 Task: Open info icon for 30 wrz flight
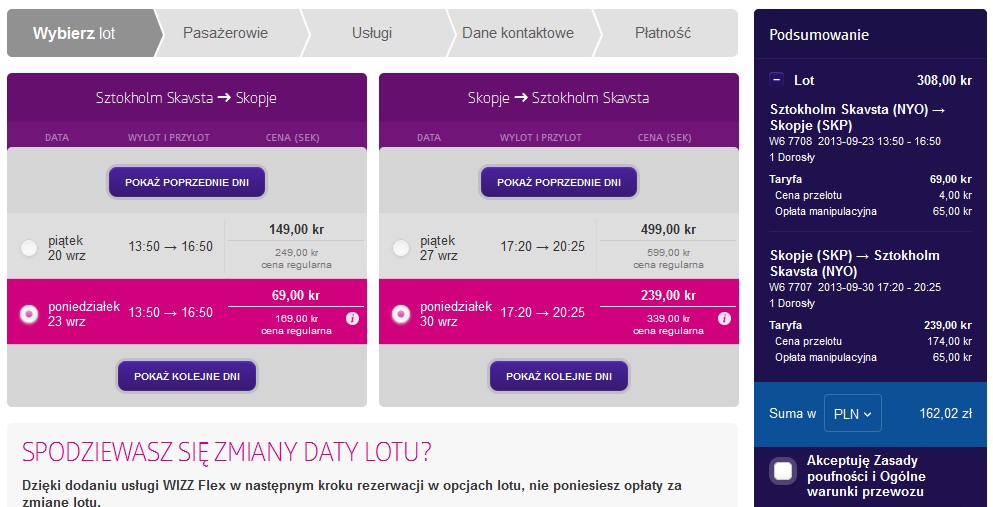(x=725, y=318)
